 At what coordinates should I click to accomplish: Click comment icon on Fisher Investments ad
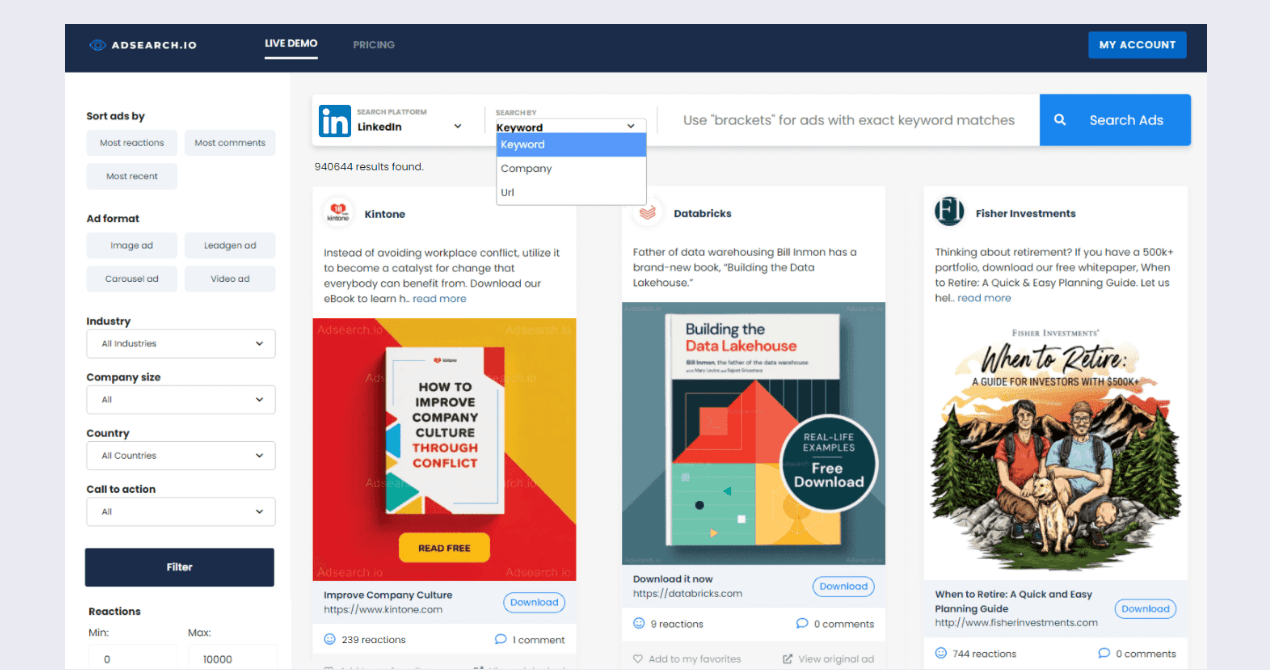point(1104,653)
